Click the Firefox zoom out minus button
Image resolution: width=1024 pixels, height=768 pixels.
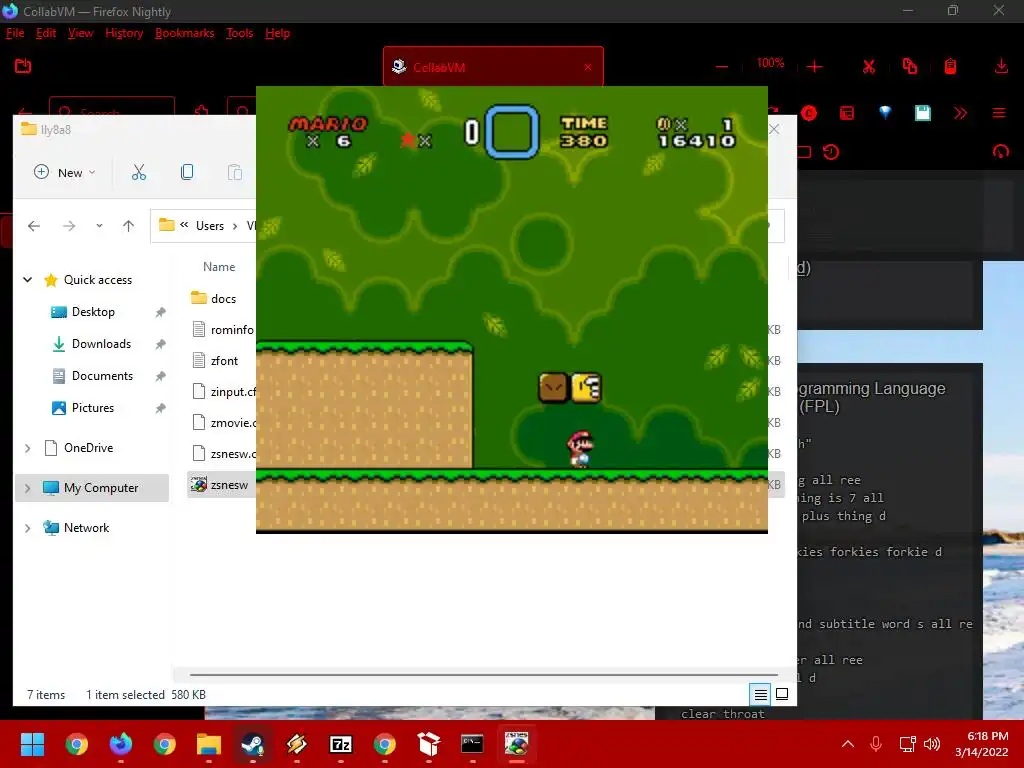coord(722,67)
